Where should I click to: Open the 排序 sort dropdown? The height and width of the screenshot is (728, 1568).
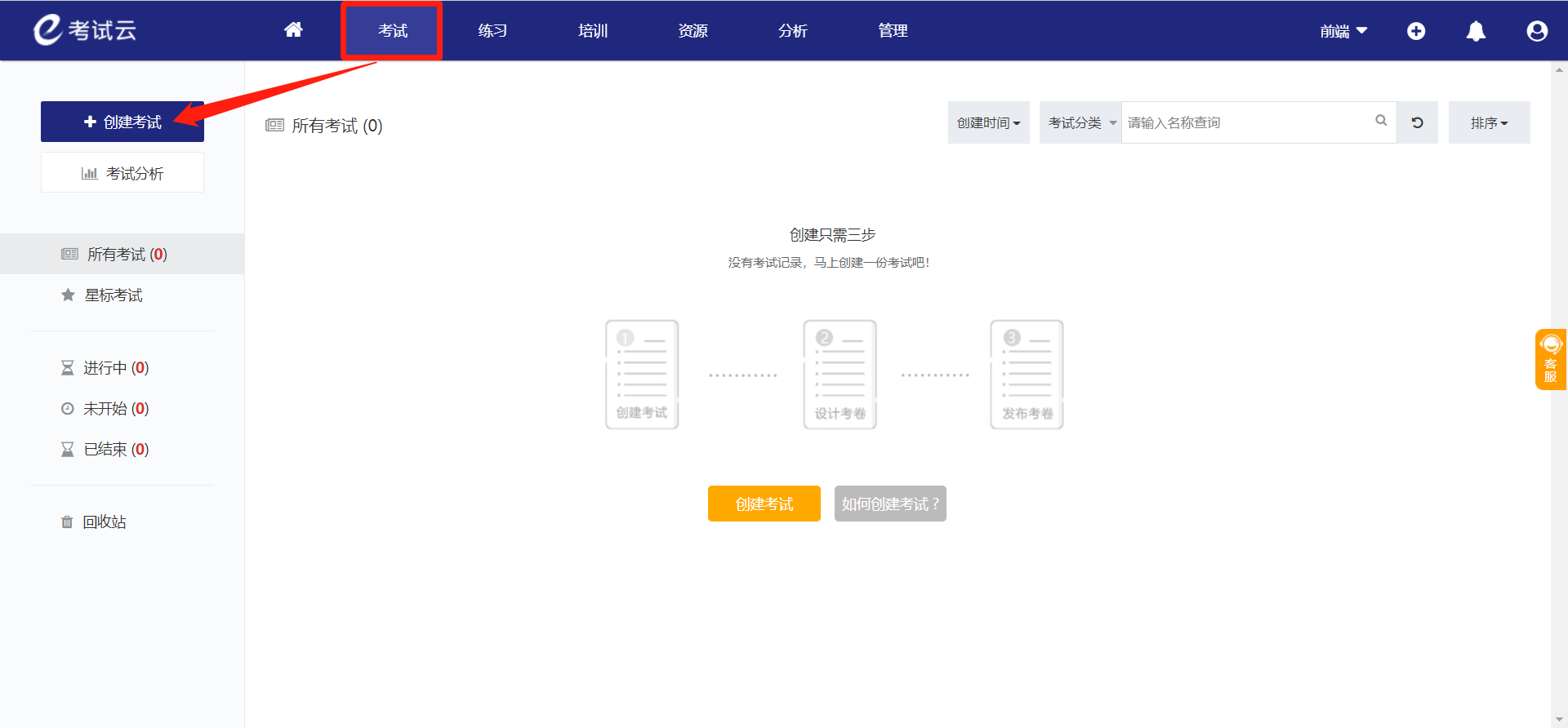(x=1490, y=122)
